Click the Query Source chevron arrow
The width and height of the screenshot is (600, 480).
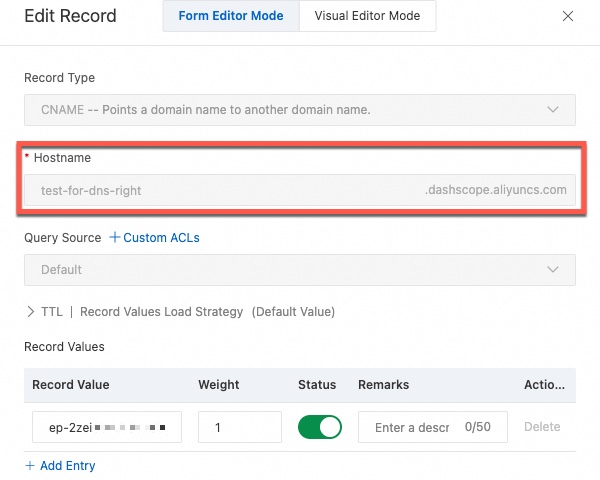[x=554, y=270]
